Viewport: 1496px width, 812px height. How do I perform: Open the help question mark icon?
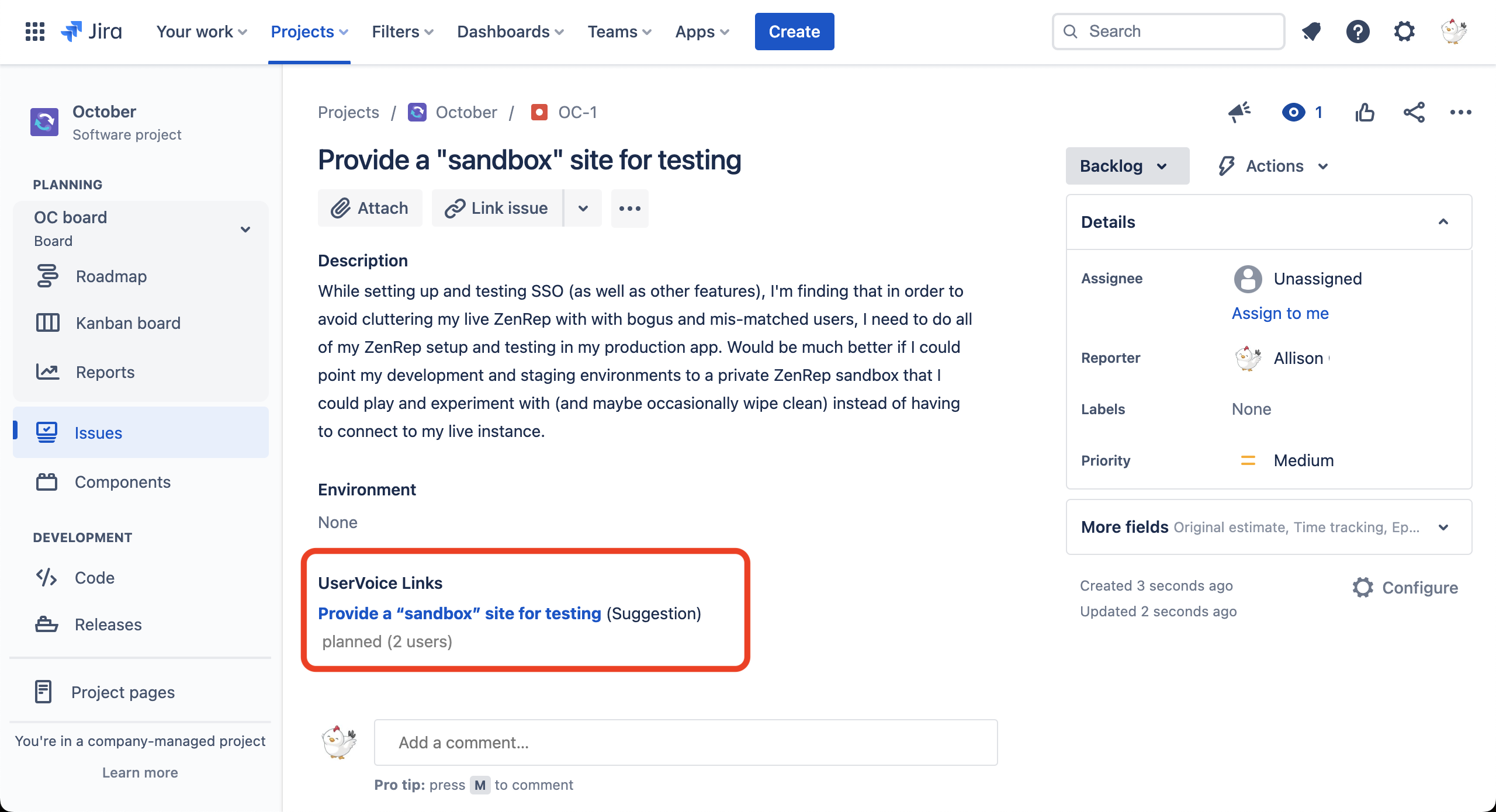(x=1358, y=32)
